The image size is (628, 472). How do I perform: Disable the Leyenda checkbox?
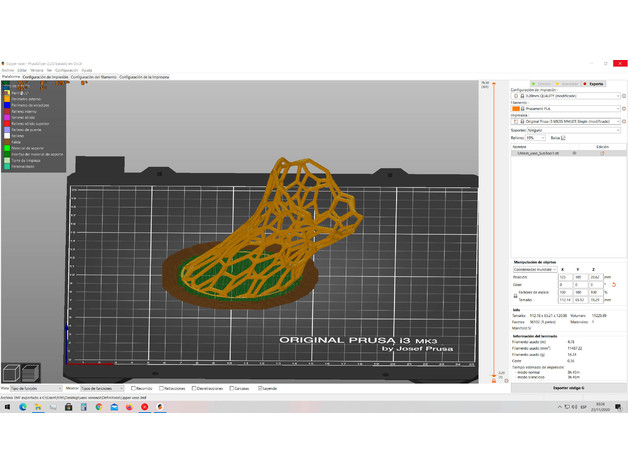click(x=261, y=388)
